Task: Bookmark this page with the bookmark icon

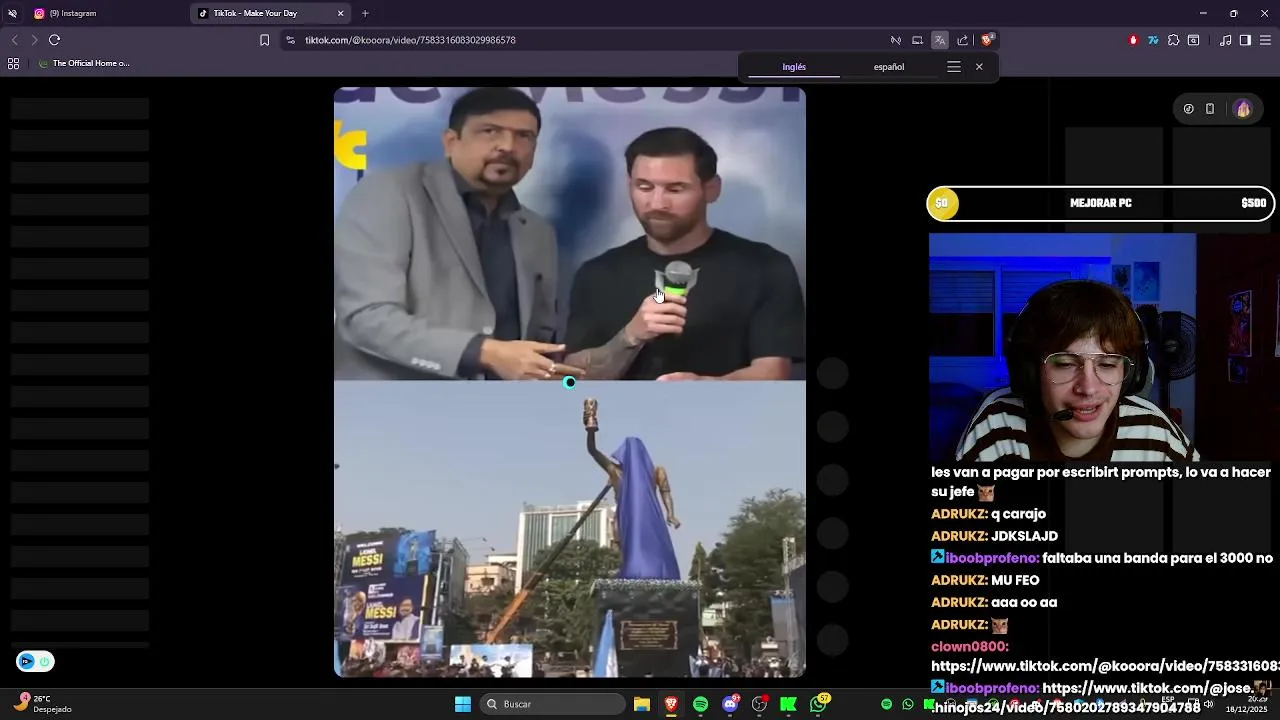Action: coord(264,40)
